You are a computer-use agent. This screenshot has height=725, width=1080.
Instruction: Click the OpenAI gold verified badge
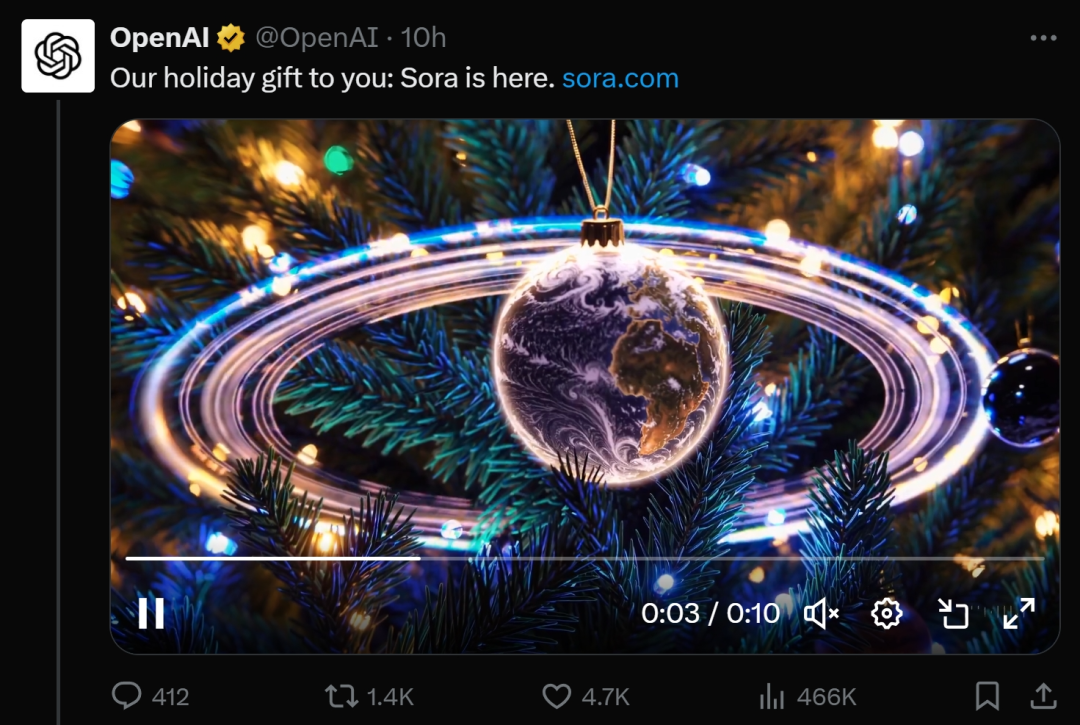pyautogui.click(x=231, y=37)
